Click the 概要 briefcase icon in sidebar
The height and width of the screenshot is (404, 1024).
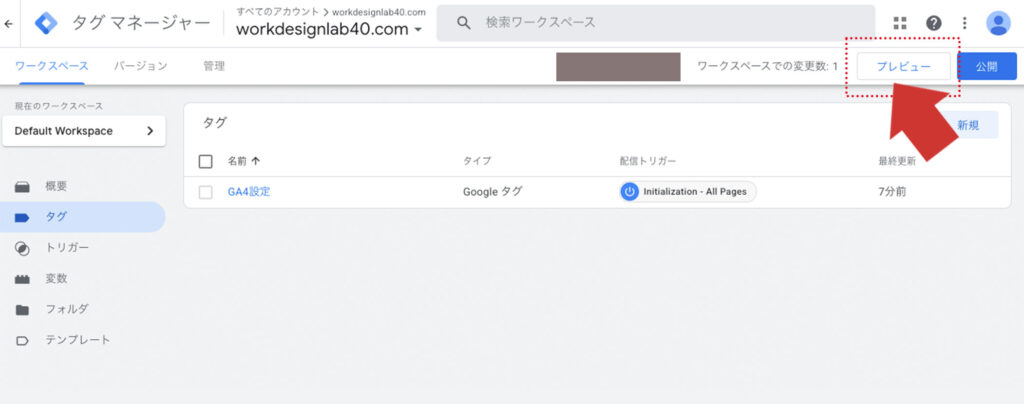[22, 187]
